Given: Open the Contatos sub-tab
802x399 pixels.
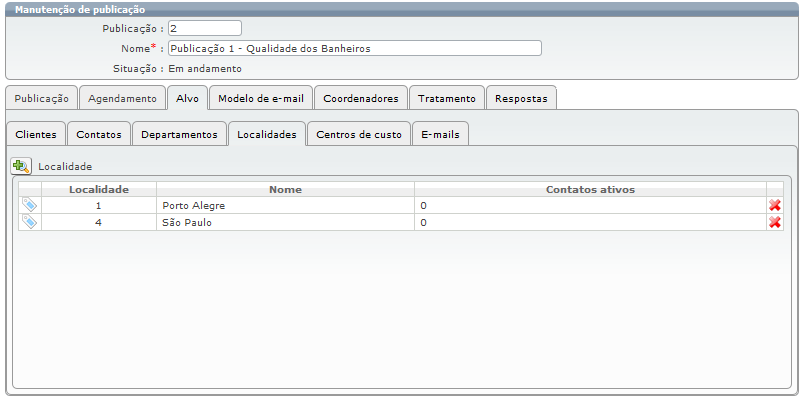Looking at the screenshot, I should [99, 135].
